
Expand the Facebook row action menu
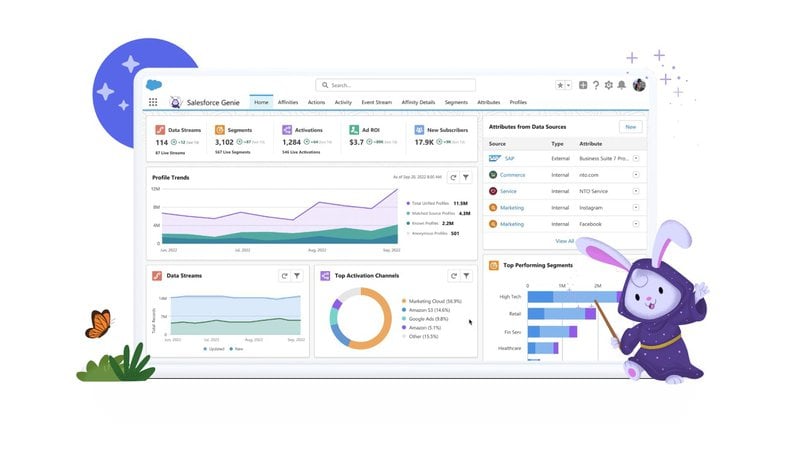(636, 224)
